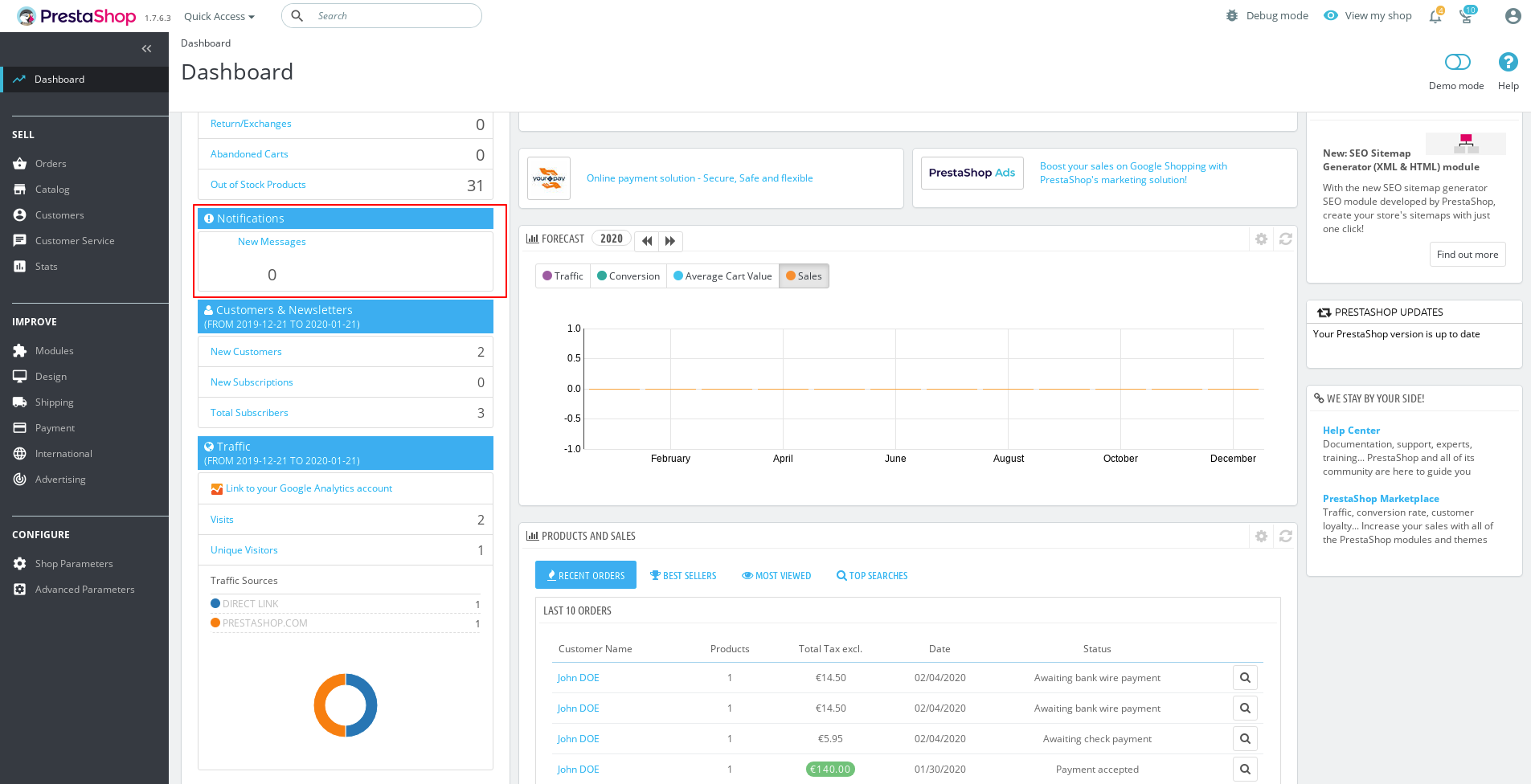The height and width of the screenshot is (784, 1531).
Task: Open Abandoned Carts link
Action: [249, 154]
